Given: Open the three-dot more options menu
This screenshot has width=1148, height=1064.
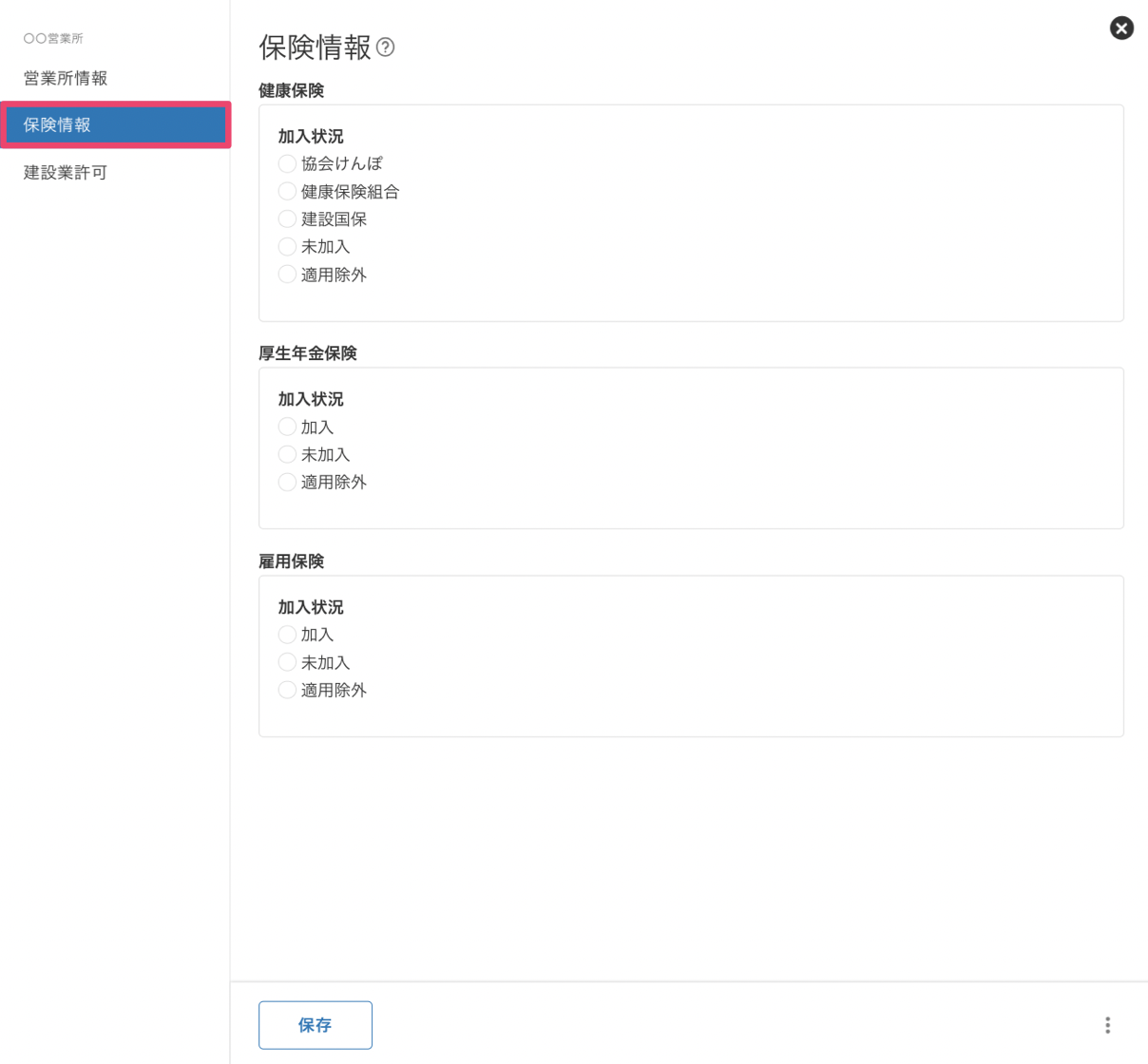Looking at the screenshot, I should (x=1107, y=1025).
